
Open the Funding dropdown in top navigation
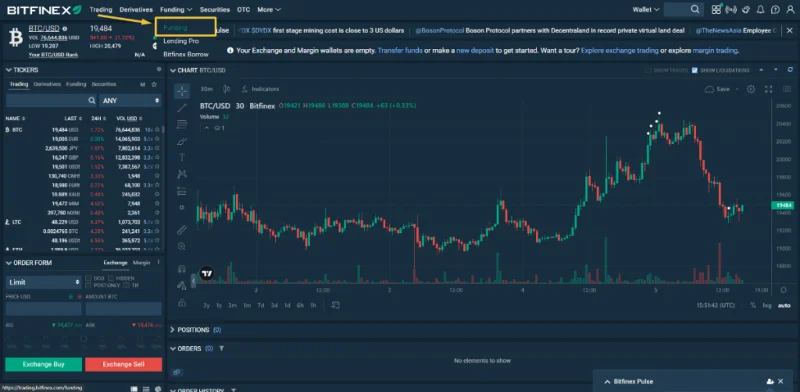tap(176, 9)
